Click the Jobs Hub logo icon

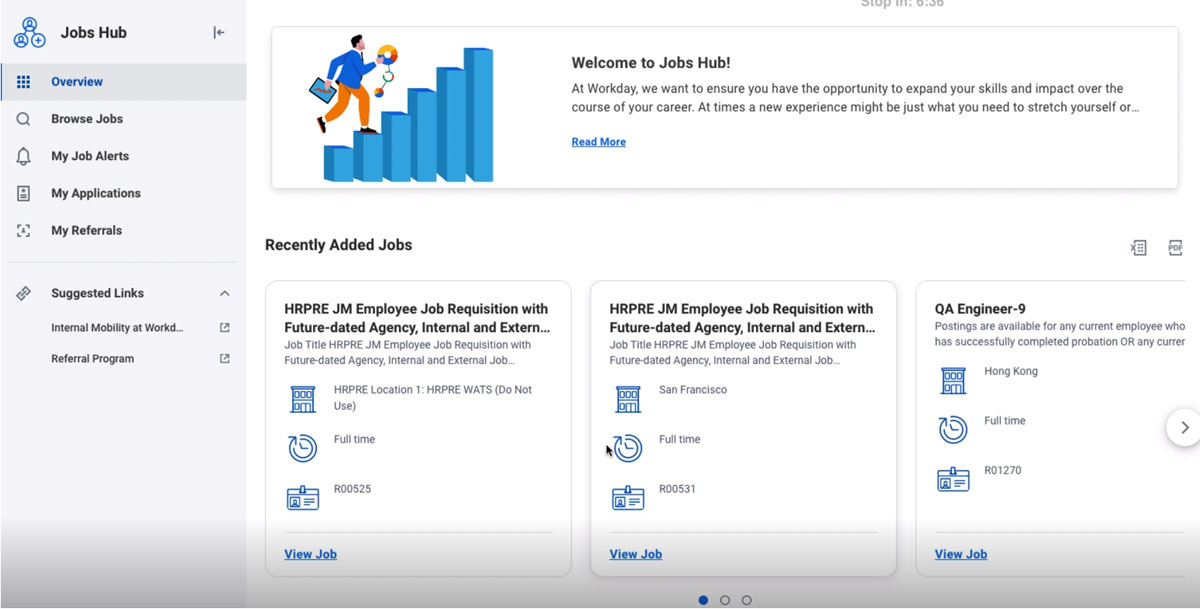29,32
